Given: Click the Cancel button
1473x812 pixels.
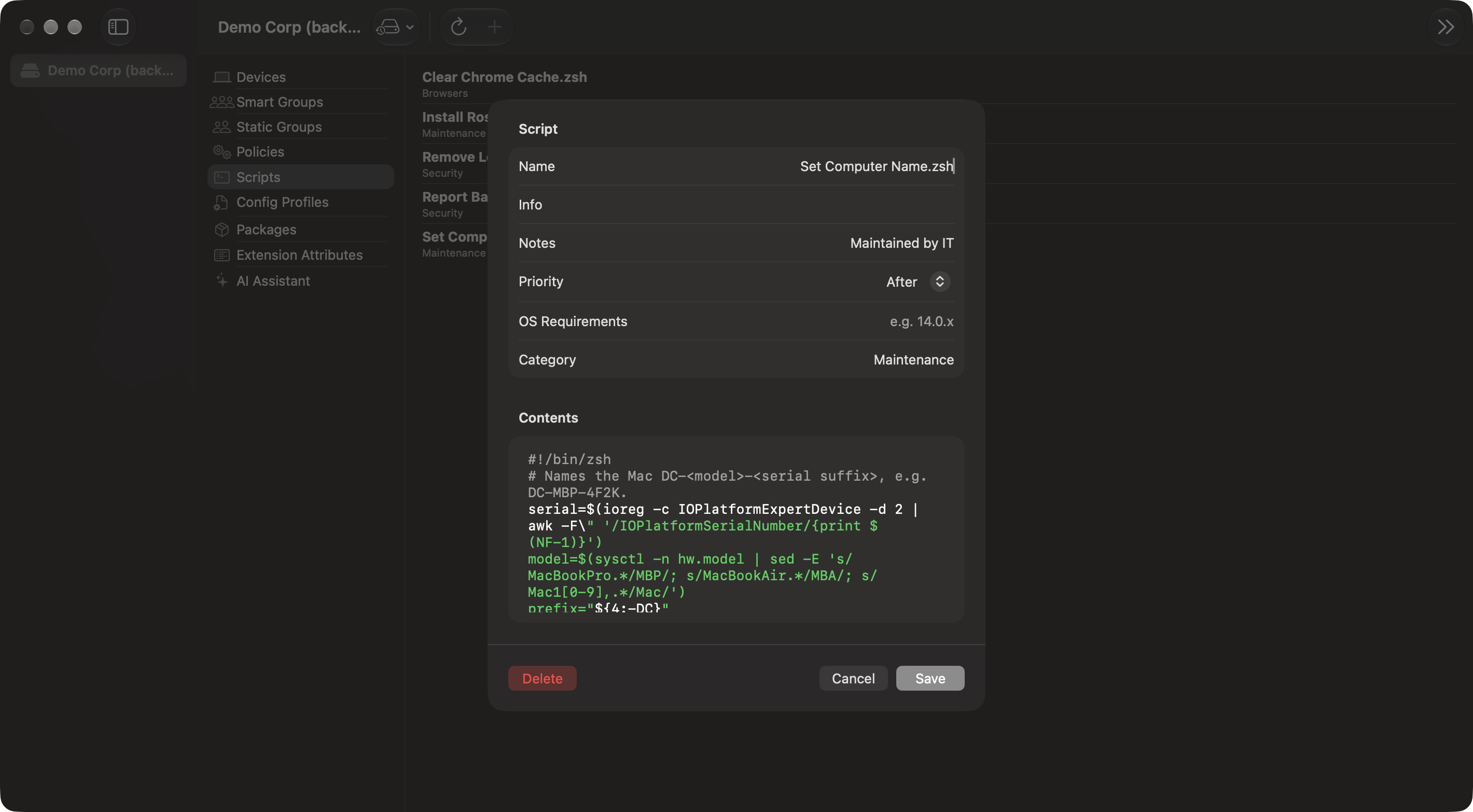Looking at the screenshot, I should pyautogui.click(x=853, y=678).
